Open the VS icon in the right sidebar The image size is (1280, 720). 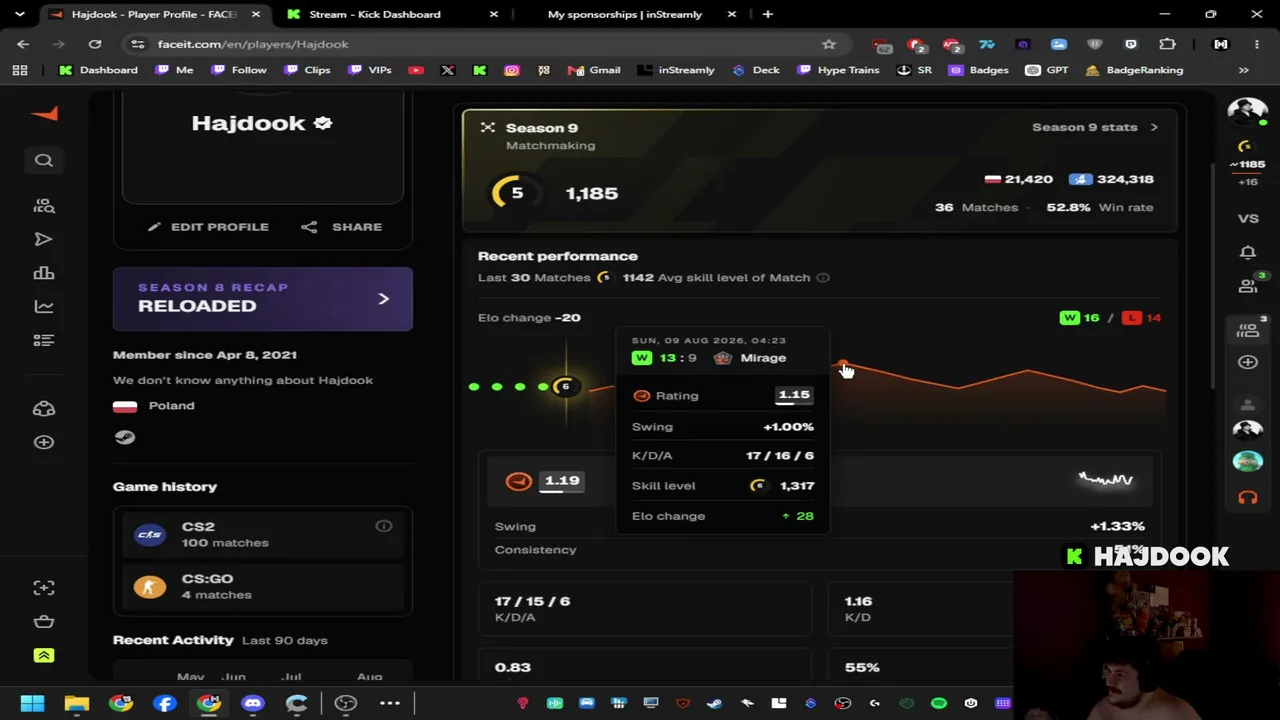tap(1248, 218)
